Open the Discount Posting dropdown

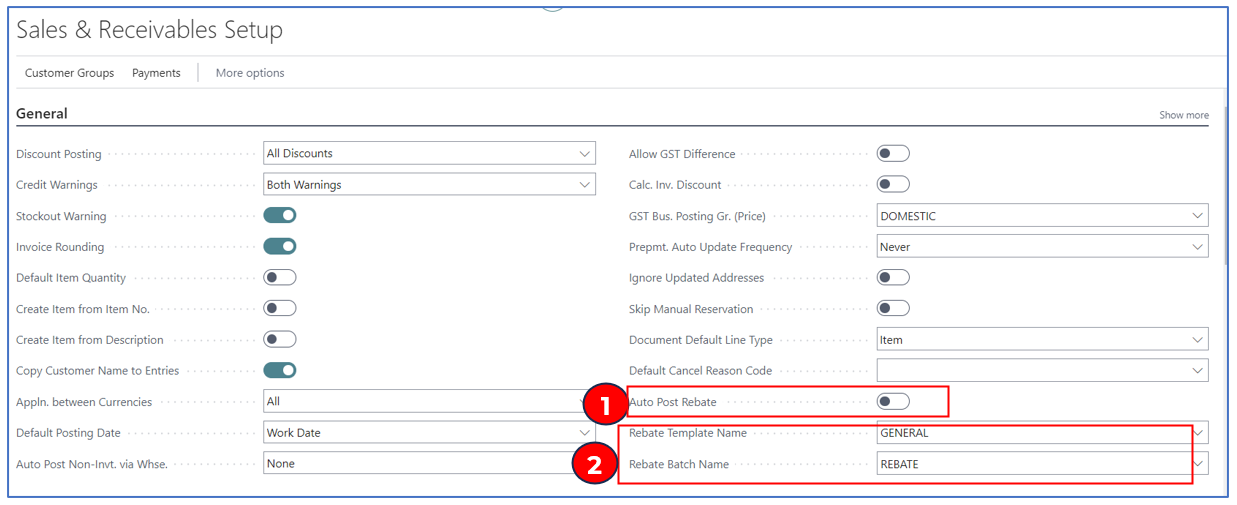point(430,153)
